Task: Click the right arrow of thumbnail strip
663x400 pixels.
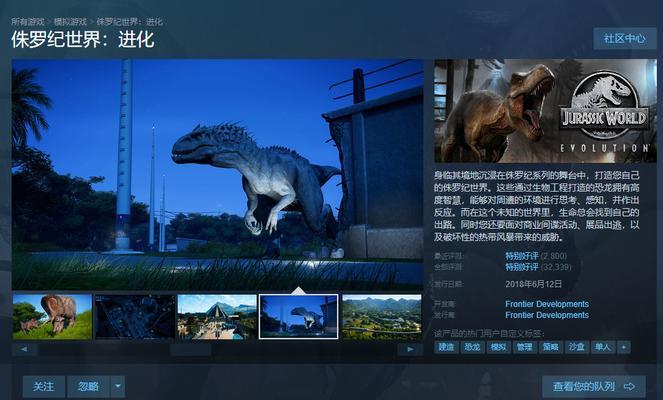Action: click(x=410, y=349)
